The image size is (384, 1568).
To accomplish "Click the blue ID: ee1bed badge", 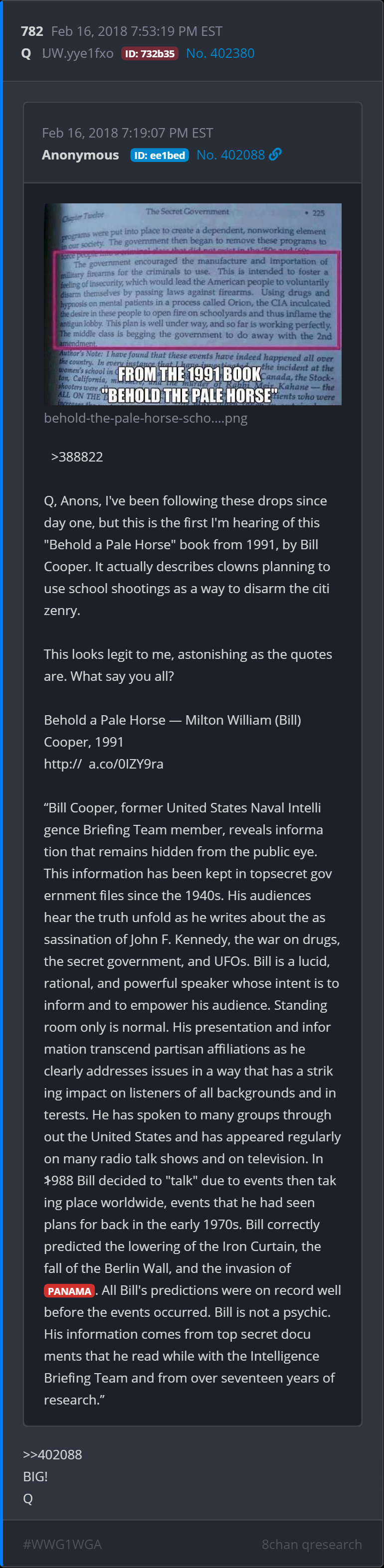I will (x=159, y=155).
